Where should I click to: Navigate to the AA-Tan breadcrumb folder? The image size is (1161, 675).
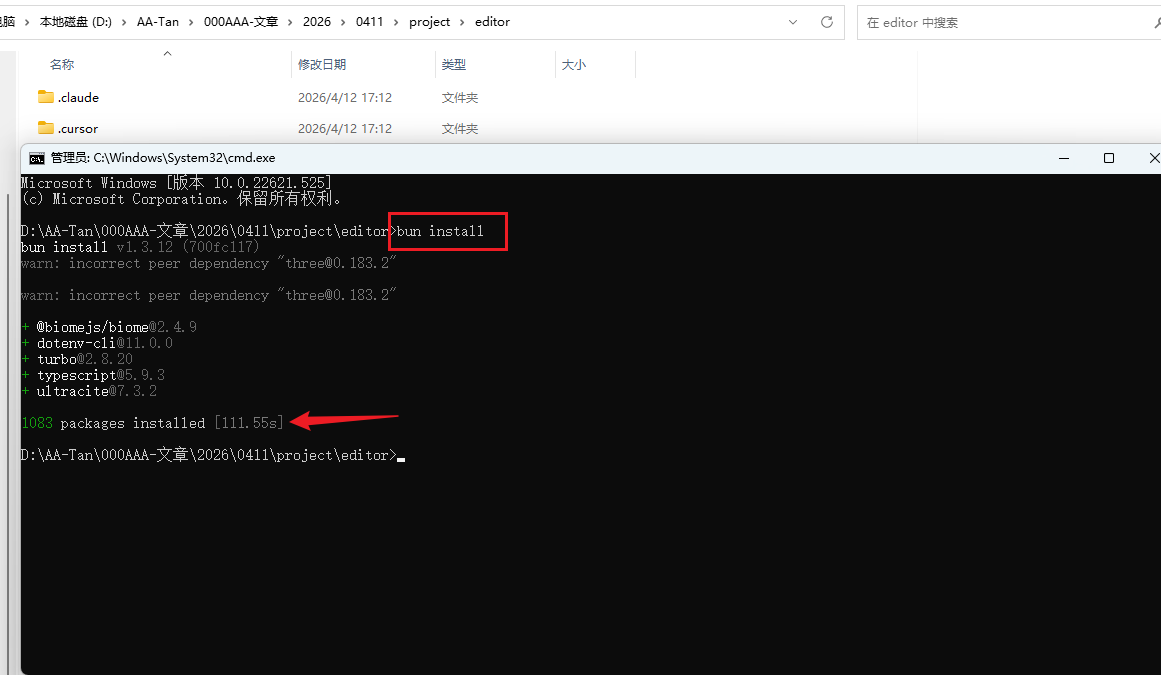pos(158,22)
